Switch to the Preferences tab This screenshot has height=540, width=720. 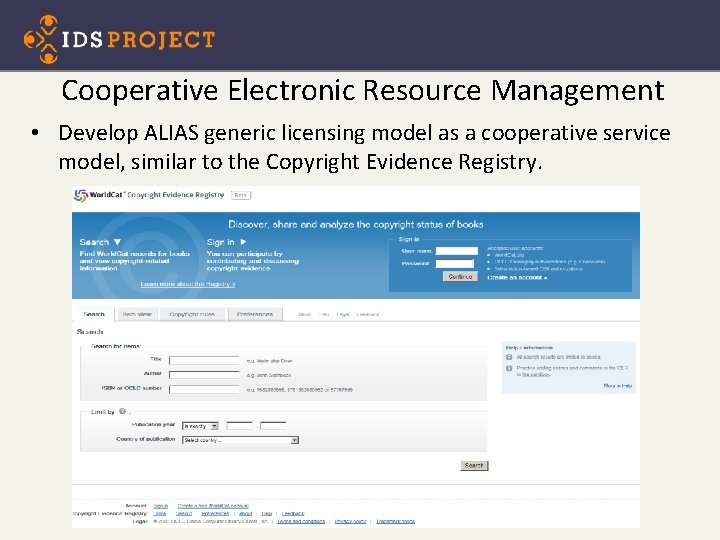click(255, 315)
